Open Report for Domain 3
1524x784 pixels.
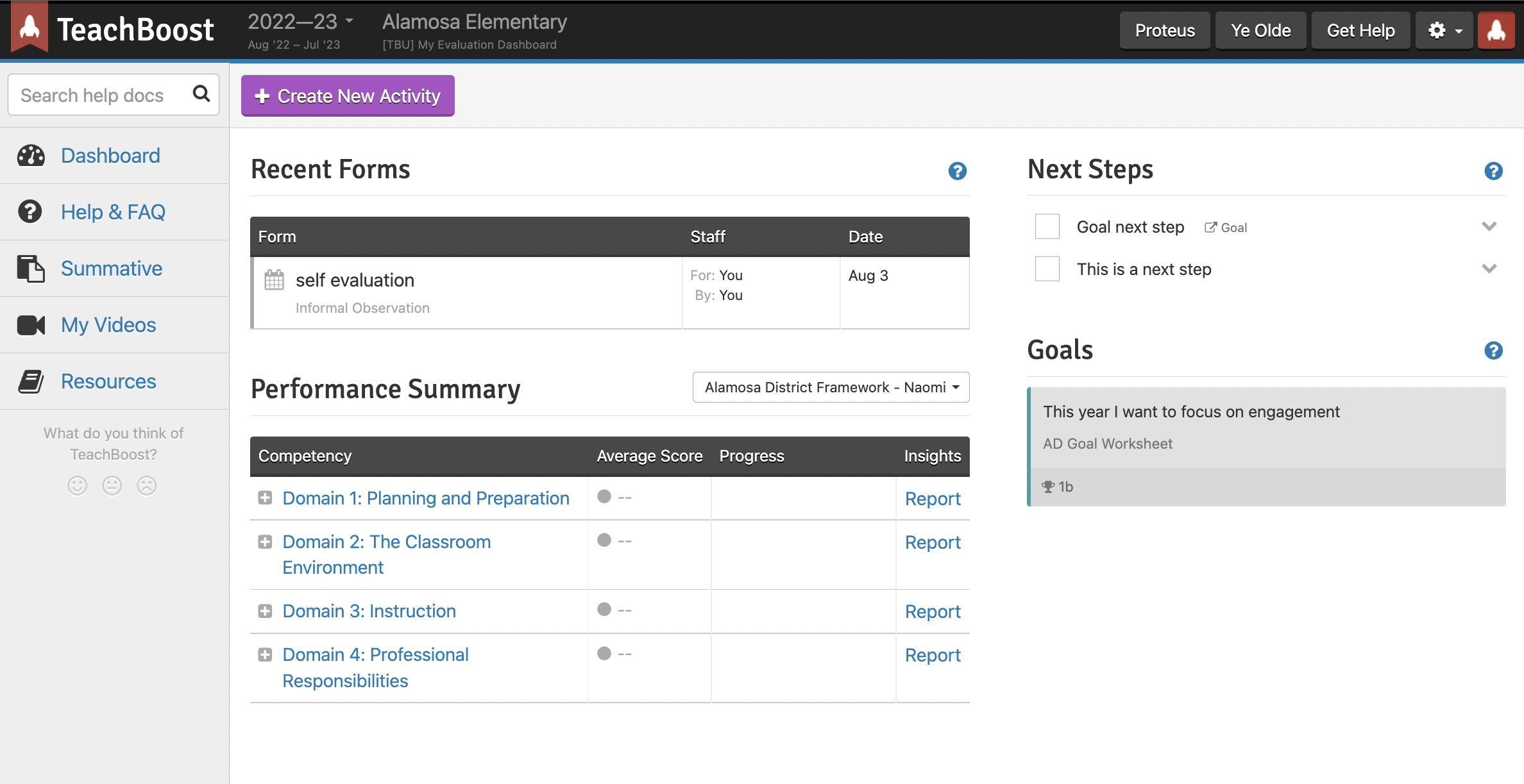tap(933, 612)
